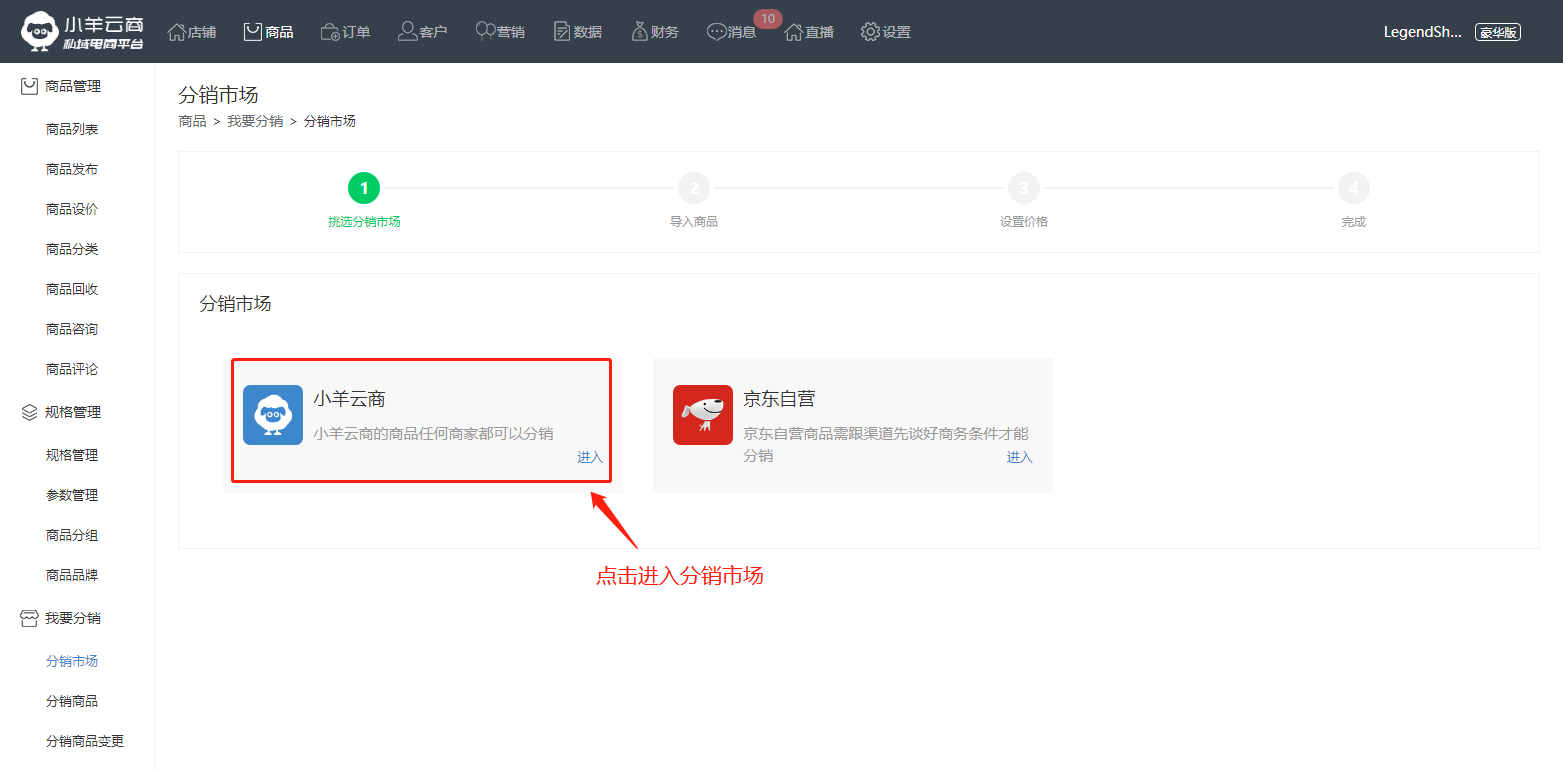The width and height of the screenshot is (1563, 771).
Task: Collapse the 商品管理 sidebar group
Action: pos(72,87)
